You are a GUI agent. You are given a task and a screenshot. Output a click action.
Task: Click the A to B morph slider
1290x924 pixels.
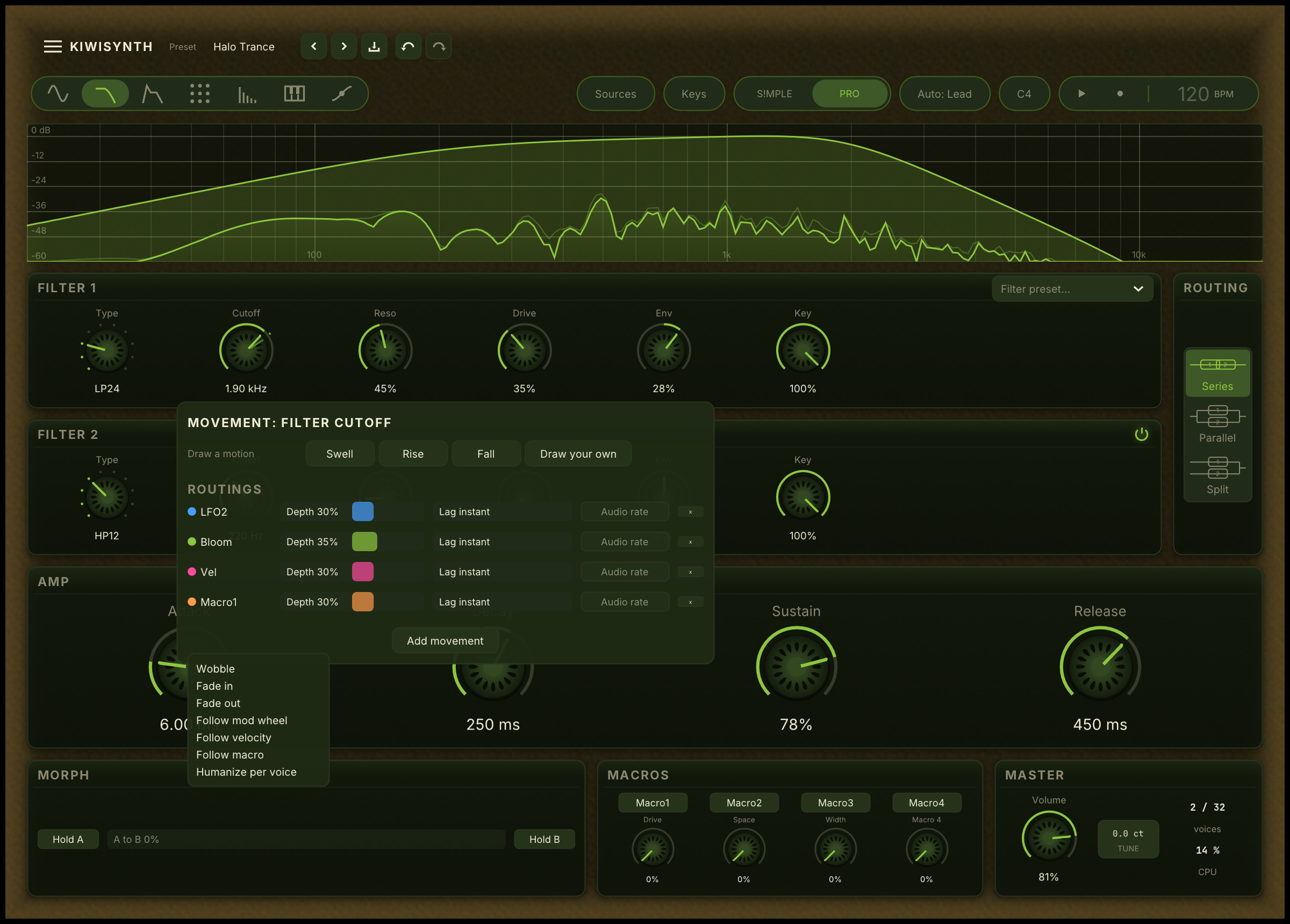306,839
